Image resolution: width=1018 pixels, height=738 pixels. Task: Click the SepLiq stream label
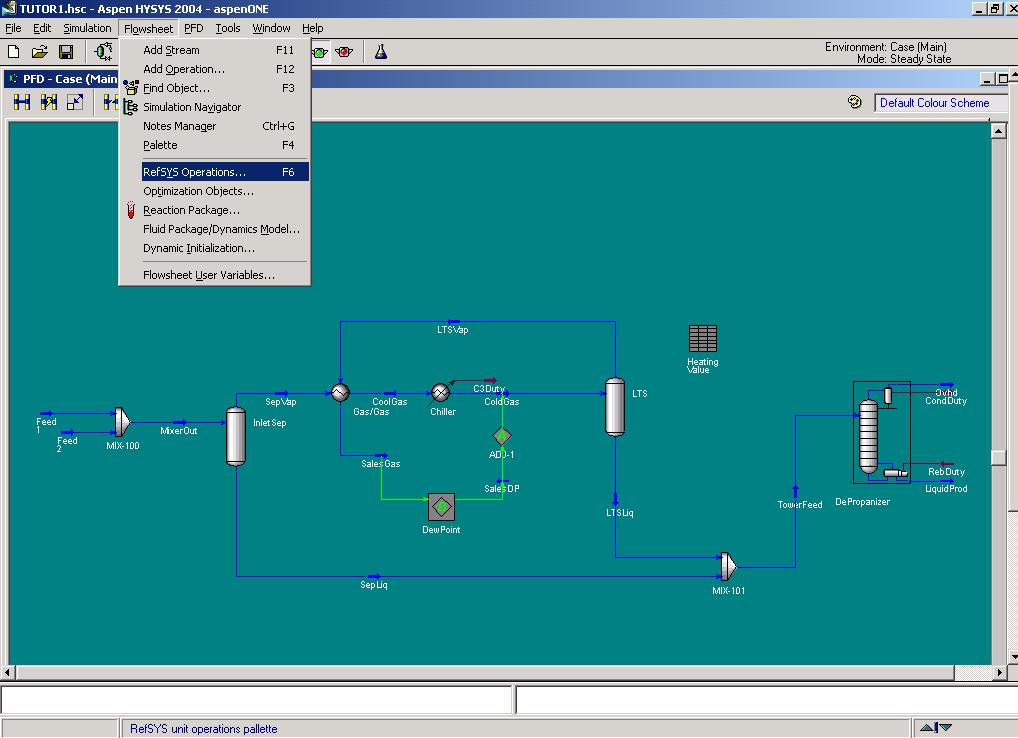[374, 585]
